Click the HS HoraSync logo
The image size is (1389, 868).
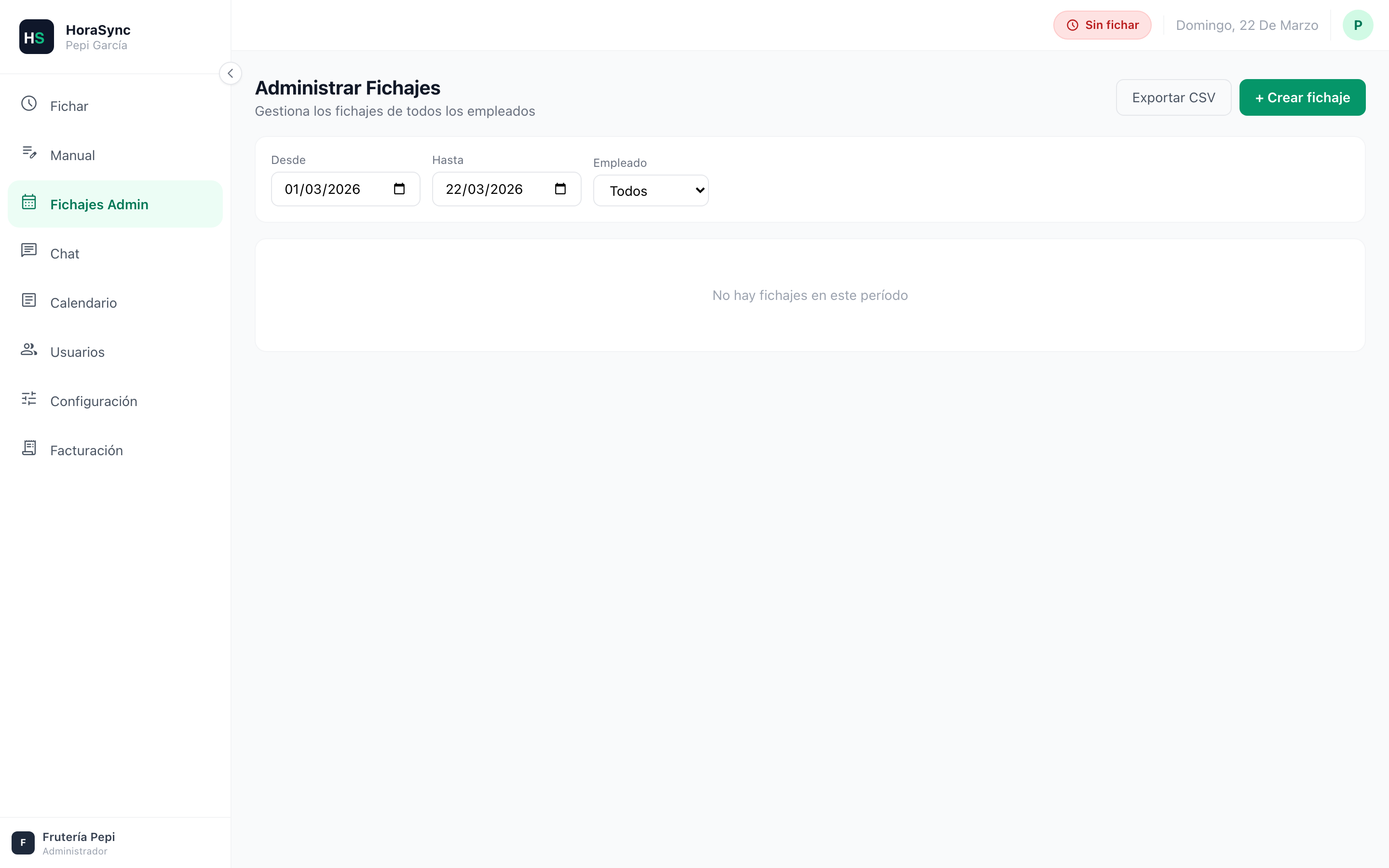(36, 37)
